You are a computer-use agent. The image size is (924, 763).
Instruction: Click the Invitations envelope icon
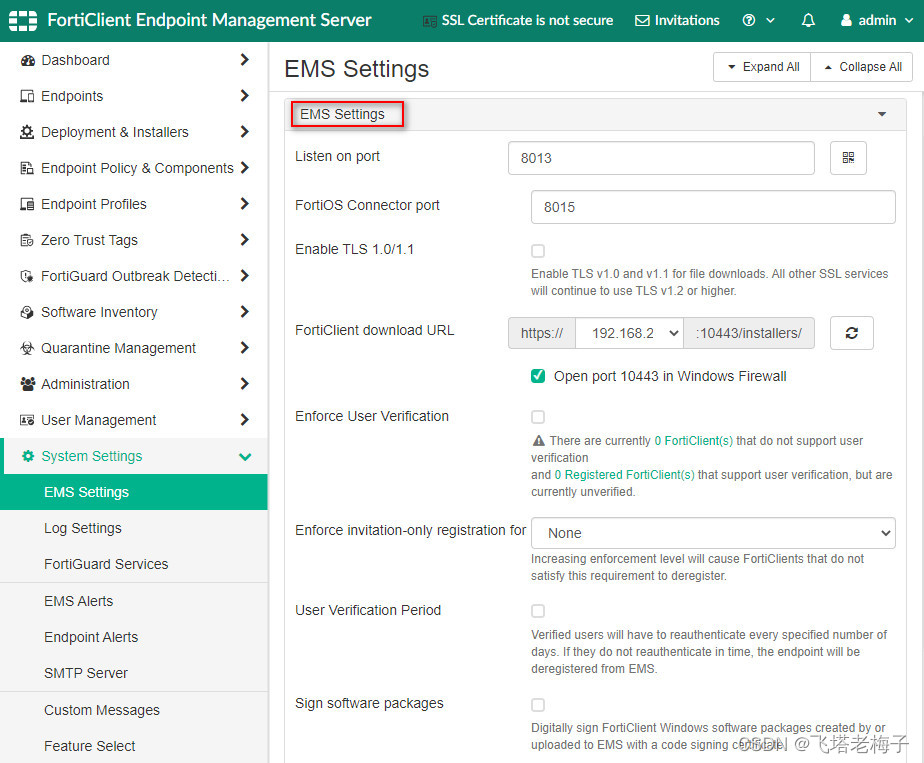tap(642, 21)
